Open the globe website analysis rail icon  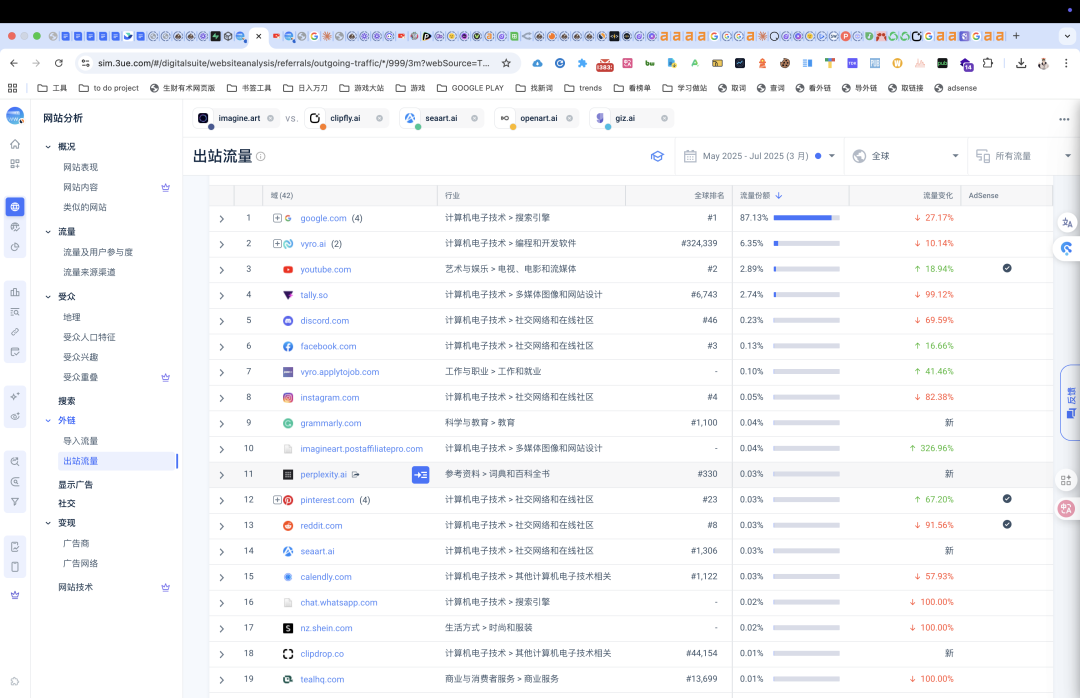click(x=14, y=207)
